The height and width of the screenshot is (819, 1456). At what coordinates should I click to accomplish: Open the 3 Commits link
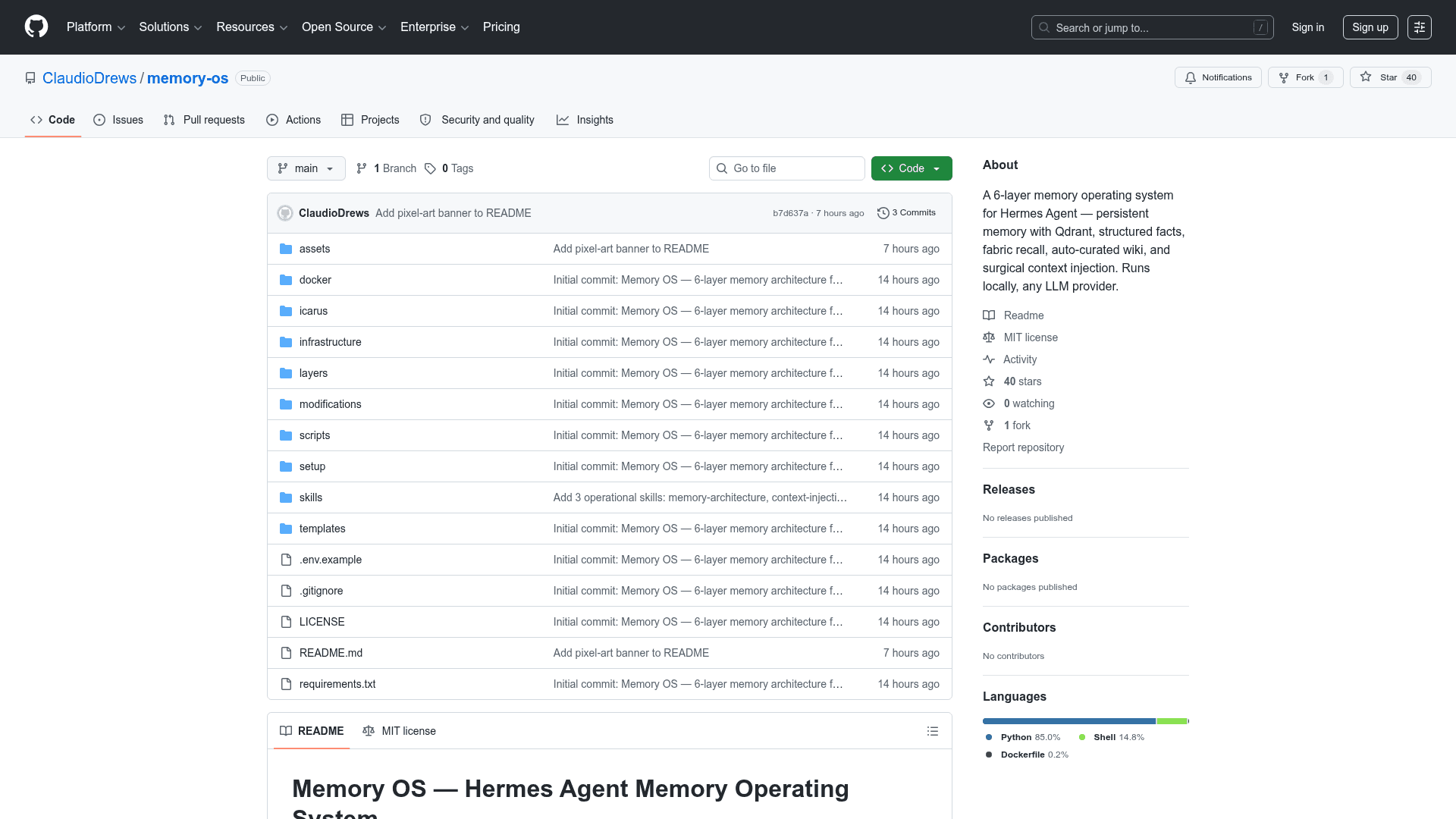(x=906, y=213)
